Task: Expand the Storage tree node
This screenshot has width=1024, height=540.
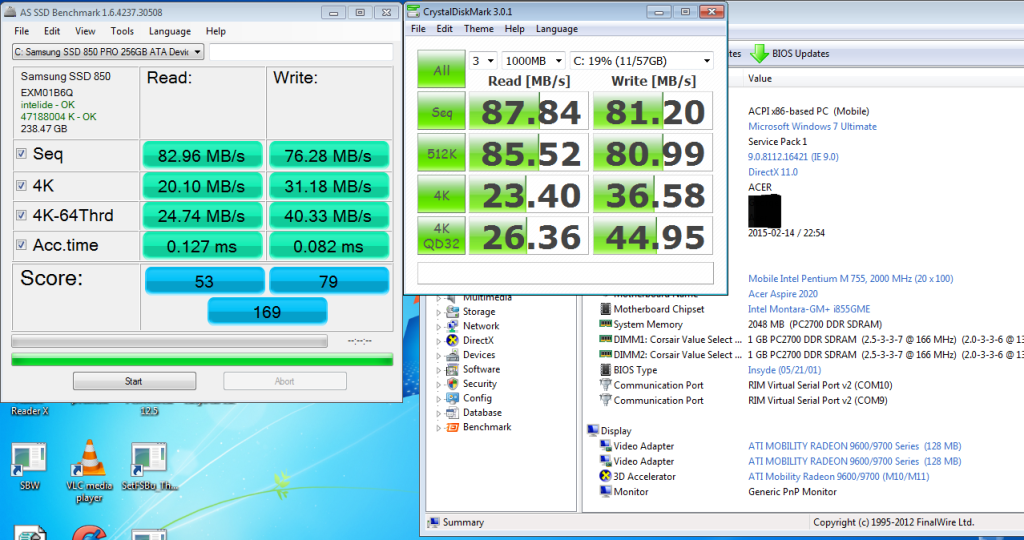Action: pyautogui.click(x=439, y=312)
